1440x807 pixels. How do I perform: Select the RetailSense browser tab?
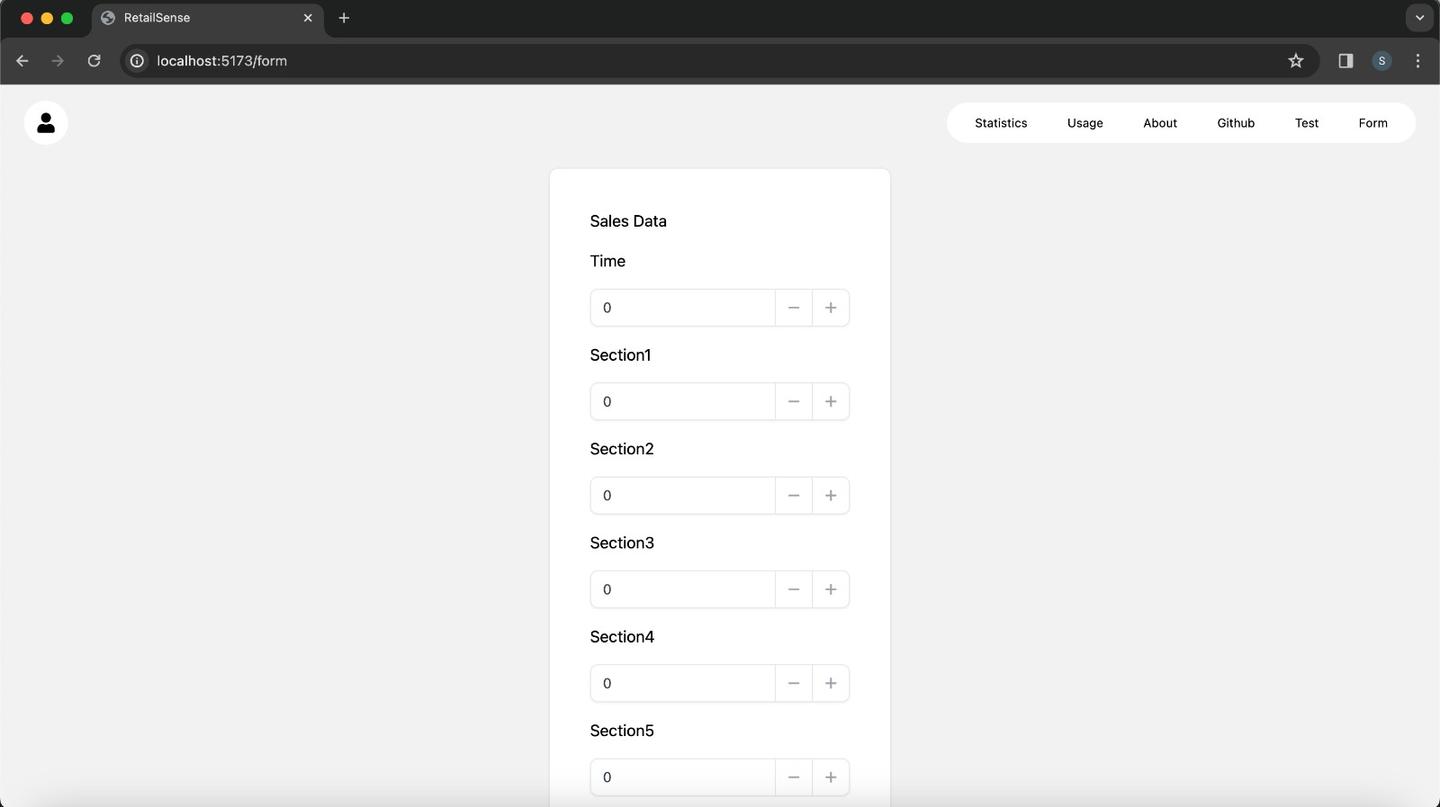point(208,18)
